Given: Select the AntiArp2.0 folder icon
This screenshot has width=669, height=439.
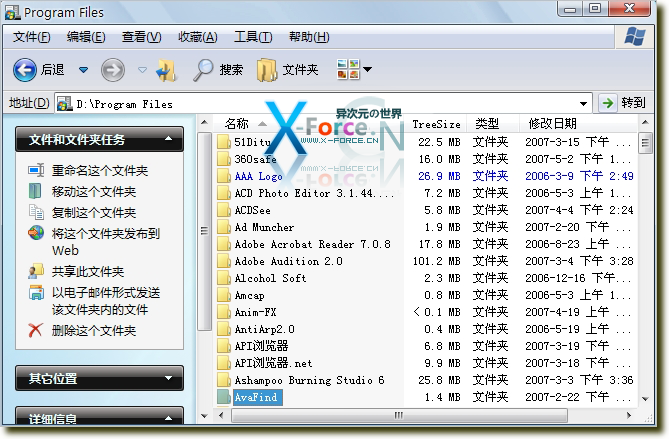Looking at the screenshot, I should coord(224,329).
